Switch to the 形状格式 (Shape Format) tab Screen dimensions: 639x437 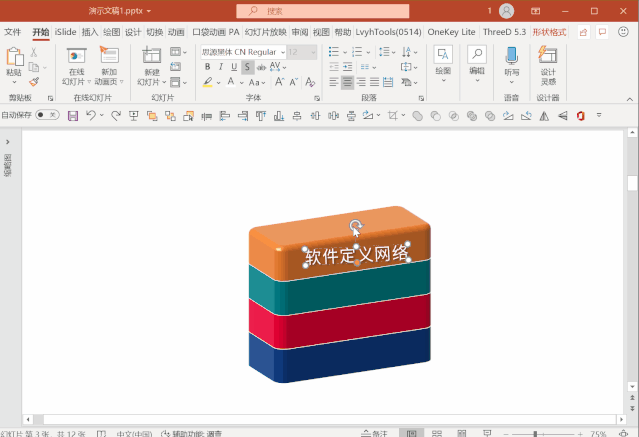point(549,32)
